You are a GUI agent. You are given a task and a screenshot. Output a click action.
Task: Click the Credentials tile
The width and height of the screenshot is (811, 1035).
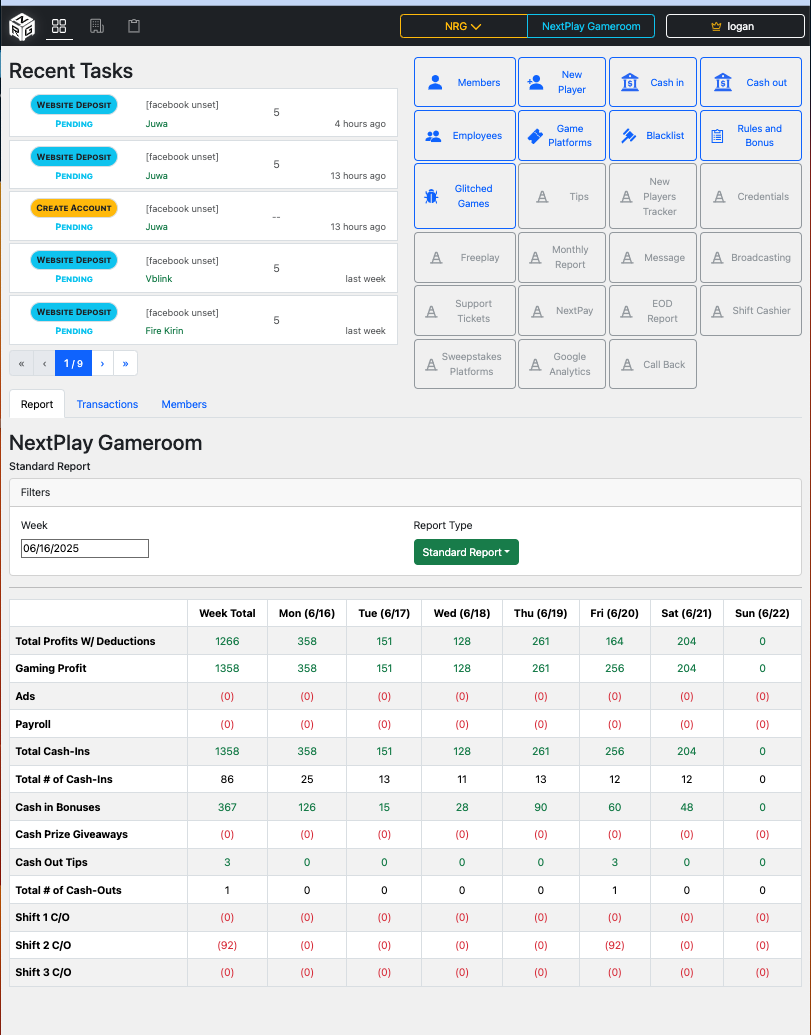751,196
